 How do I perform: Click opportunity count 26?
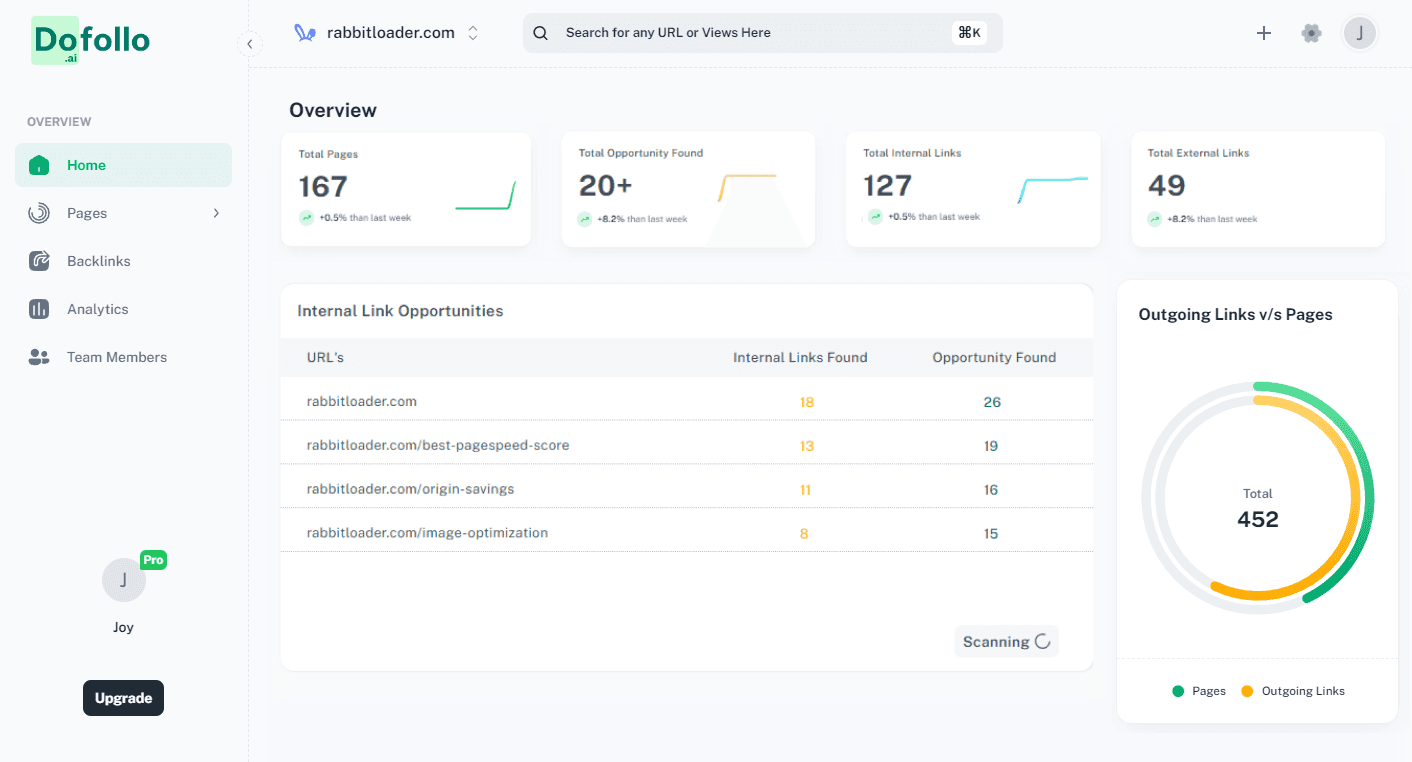pyautogui.click(x=992, y=402)
